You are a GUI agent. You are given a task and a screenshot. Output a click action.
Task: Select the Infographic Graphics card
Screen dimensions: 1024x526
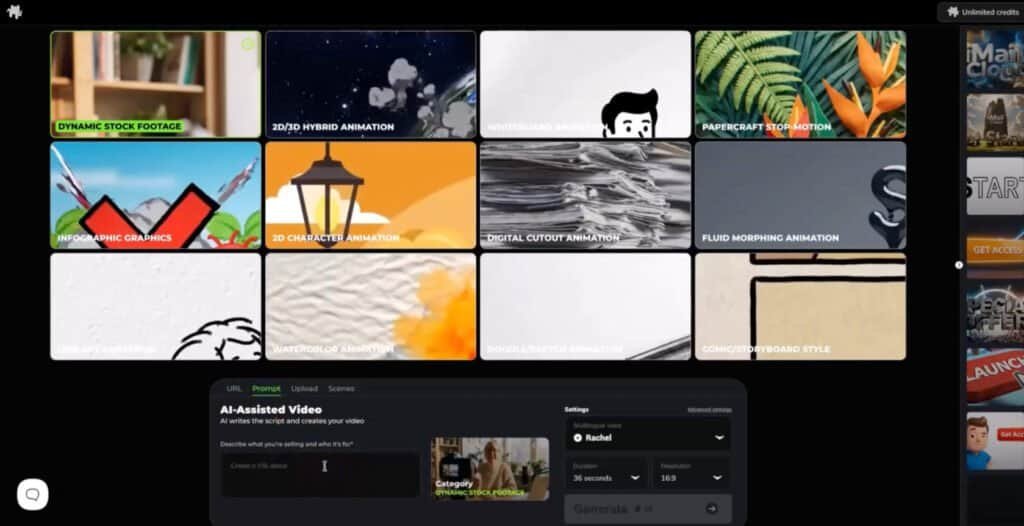click(x=155, y=195)
